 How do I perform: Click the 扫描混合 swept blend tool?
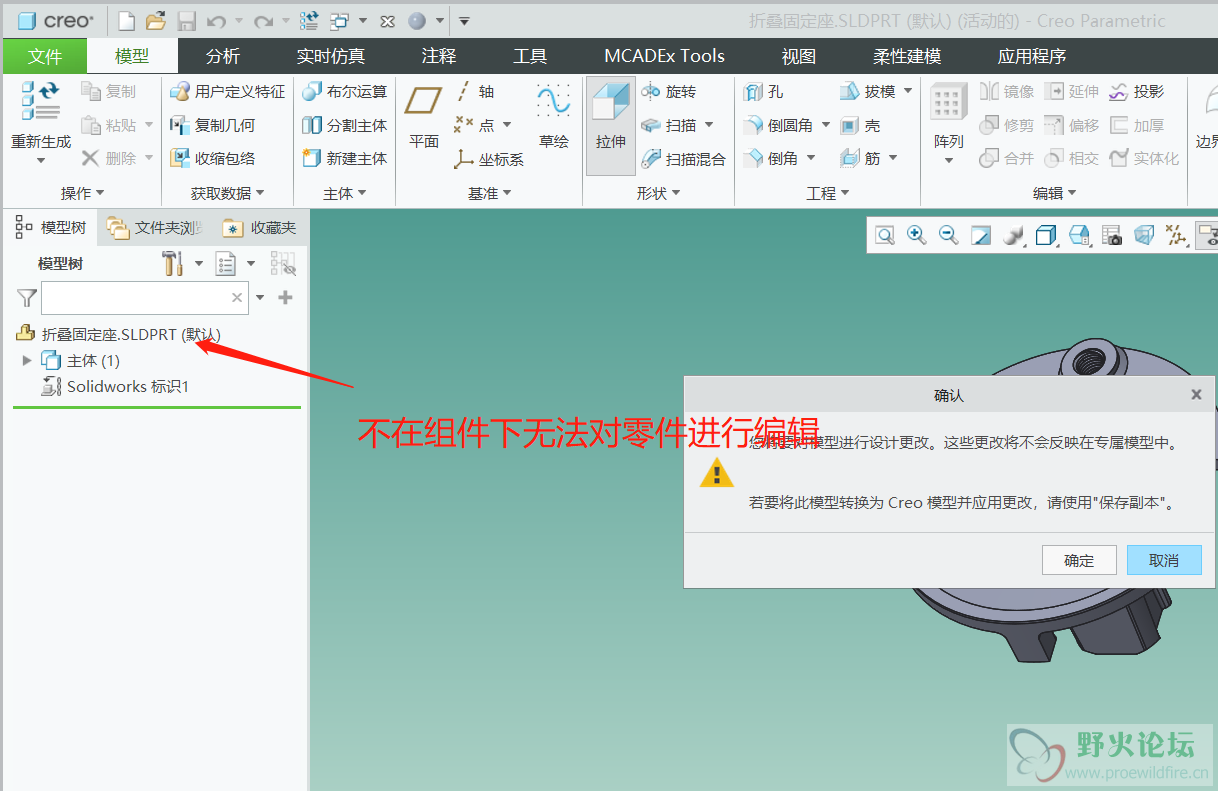683,158
